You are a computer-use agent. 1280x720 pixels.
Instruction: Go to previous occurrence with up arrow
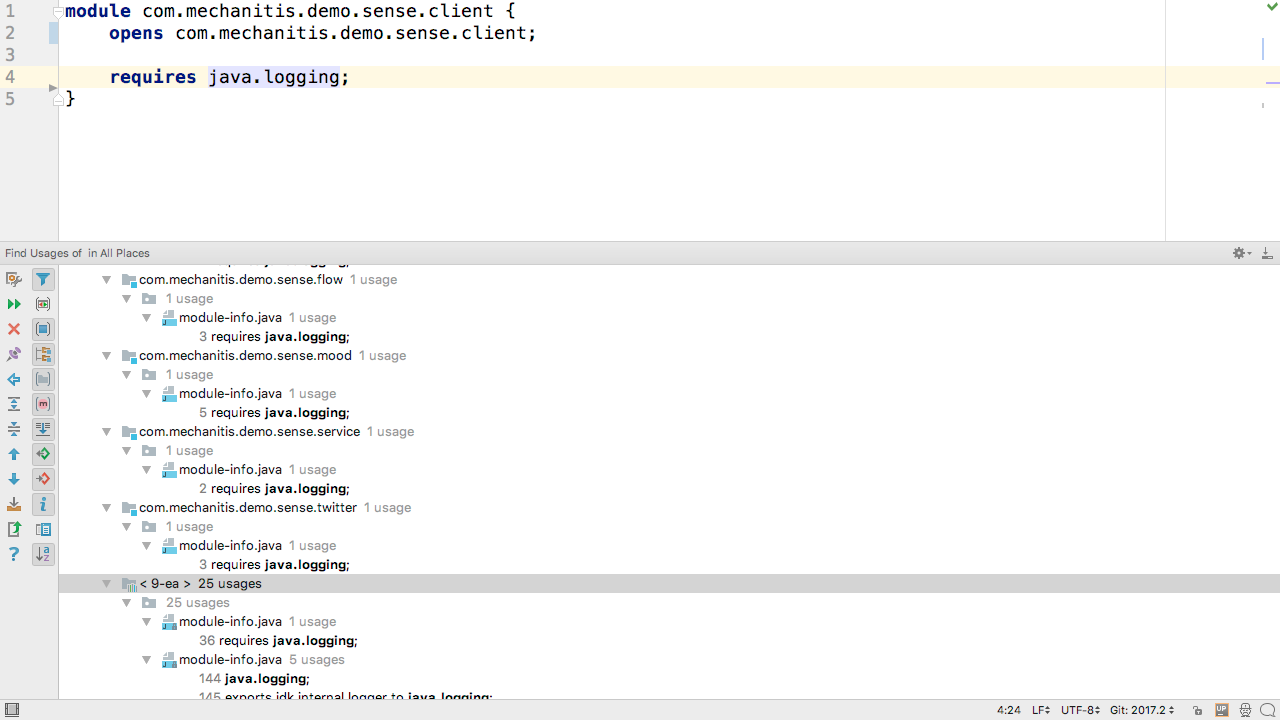pyautogui.click(x=14, y=454)
